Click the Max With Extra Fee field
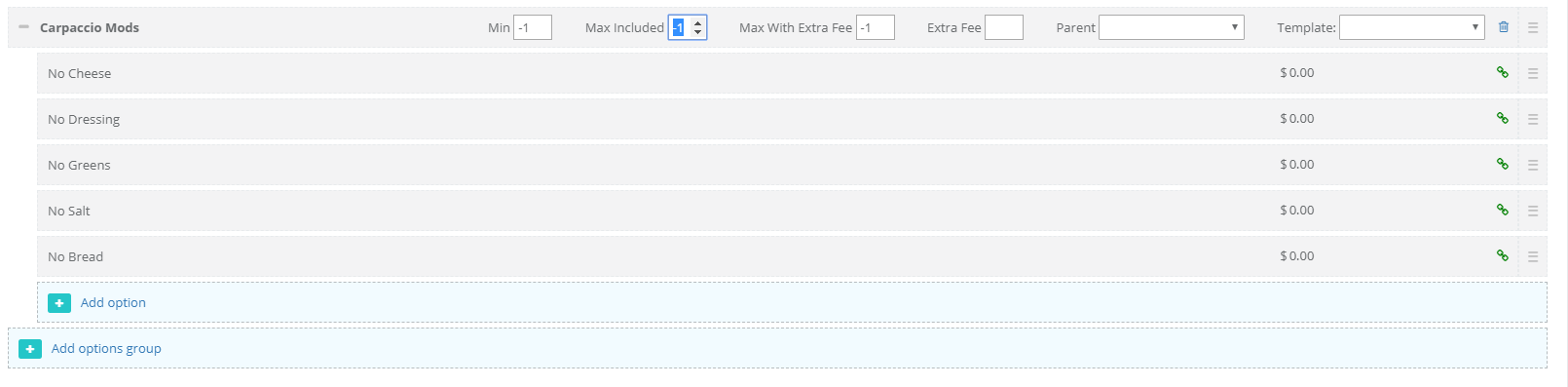The height and width of the screenshot is (387, 1568). (876, 27)
